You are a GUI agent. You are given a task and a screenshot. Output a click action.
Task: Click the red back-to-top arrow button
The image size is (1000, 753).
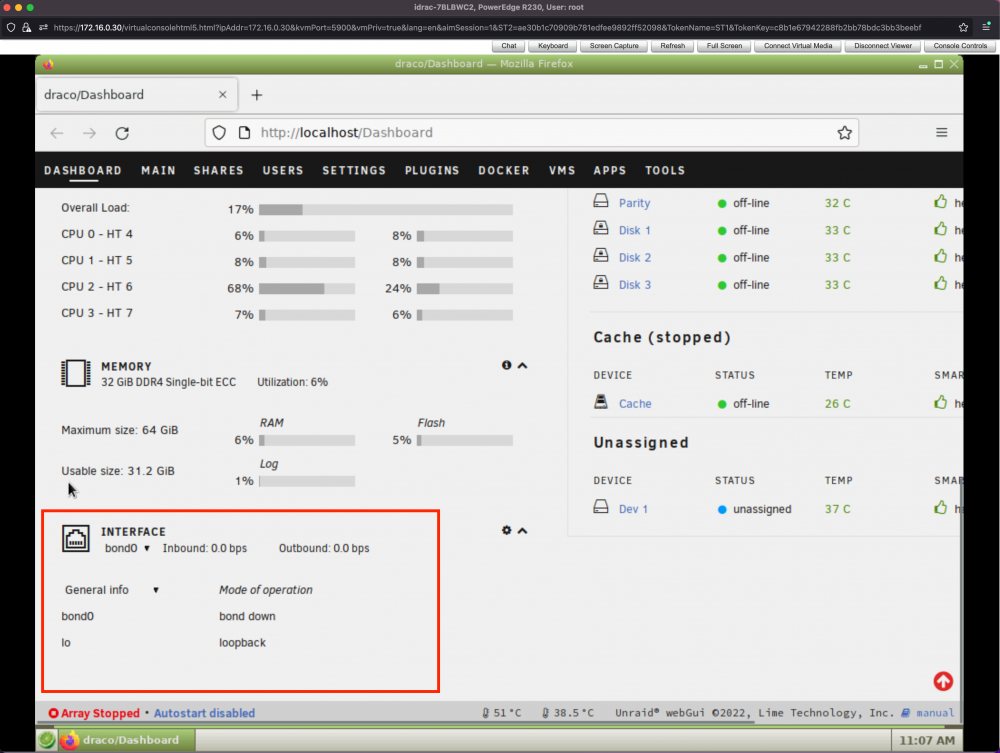click(x=943, y=682)
